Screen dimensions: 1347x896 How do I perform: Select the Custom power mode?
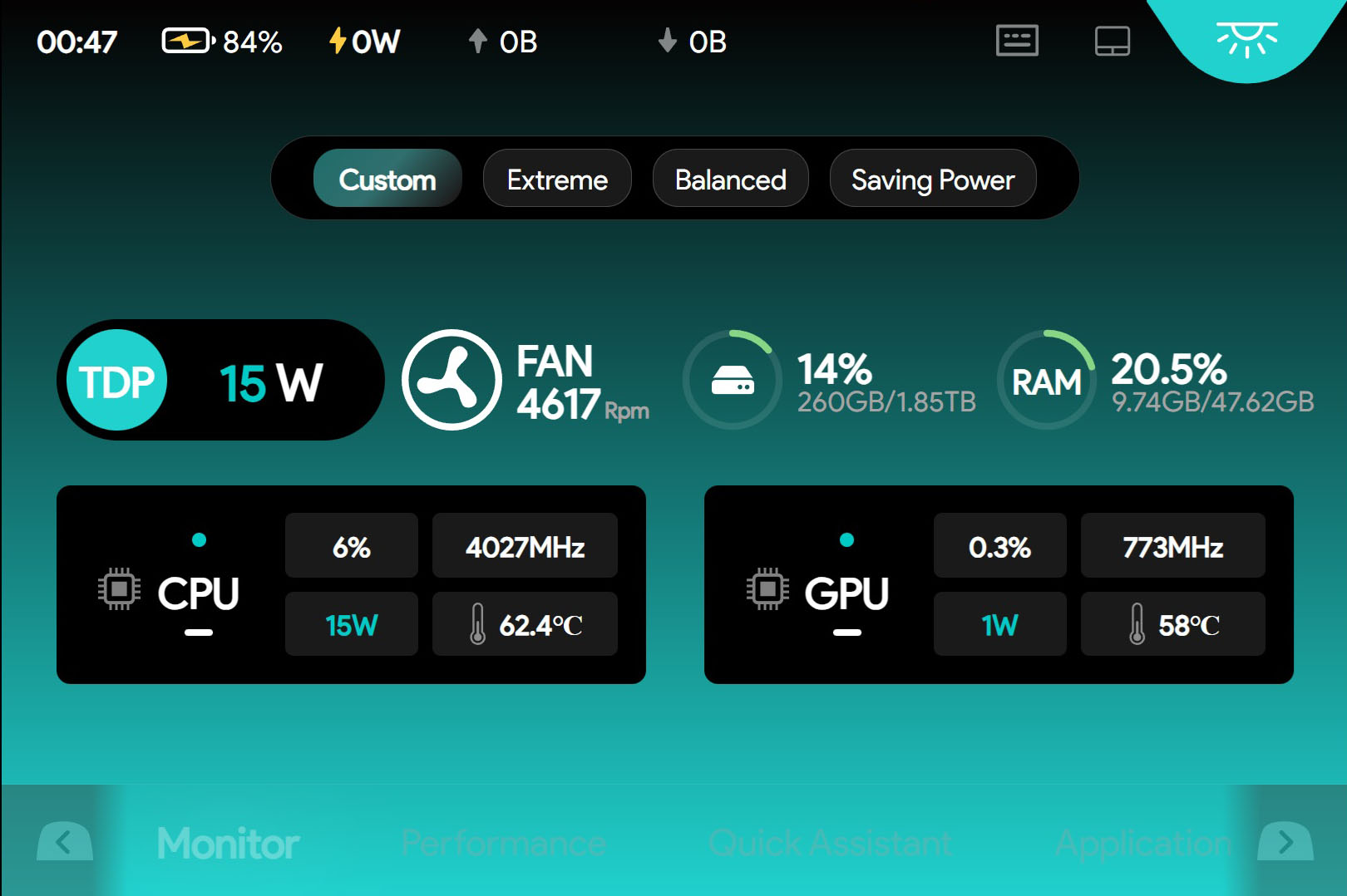click(387, 179)
